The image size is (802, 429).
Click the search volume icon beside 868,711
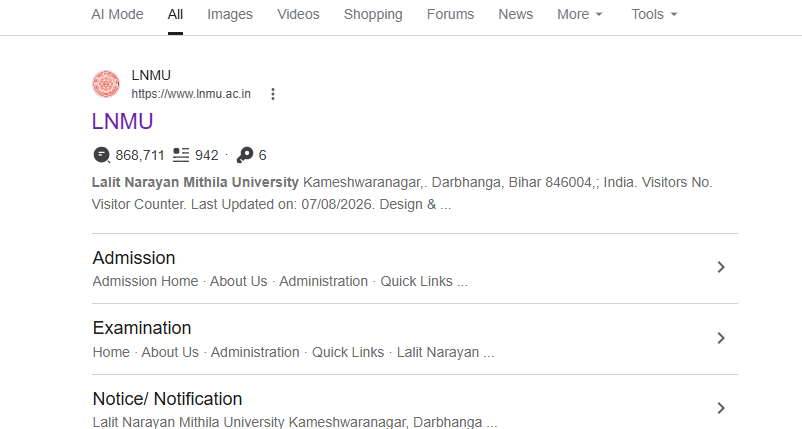coord(101,155)
